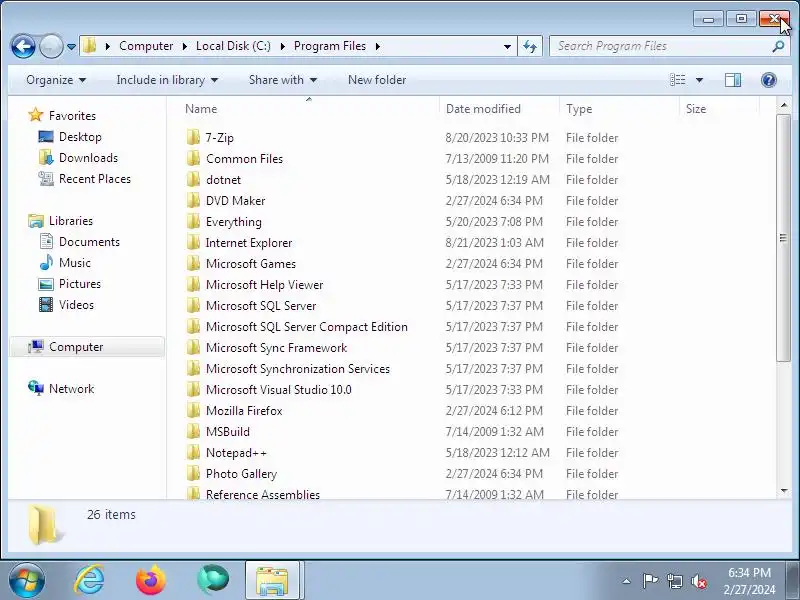The height and width of the screenshot is (600, 800).
Task: Expand the chevron after Computer in path
Action: [x=185, y=46]
